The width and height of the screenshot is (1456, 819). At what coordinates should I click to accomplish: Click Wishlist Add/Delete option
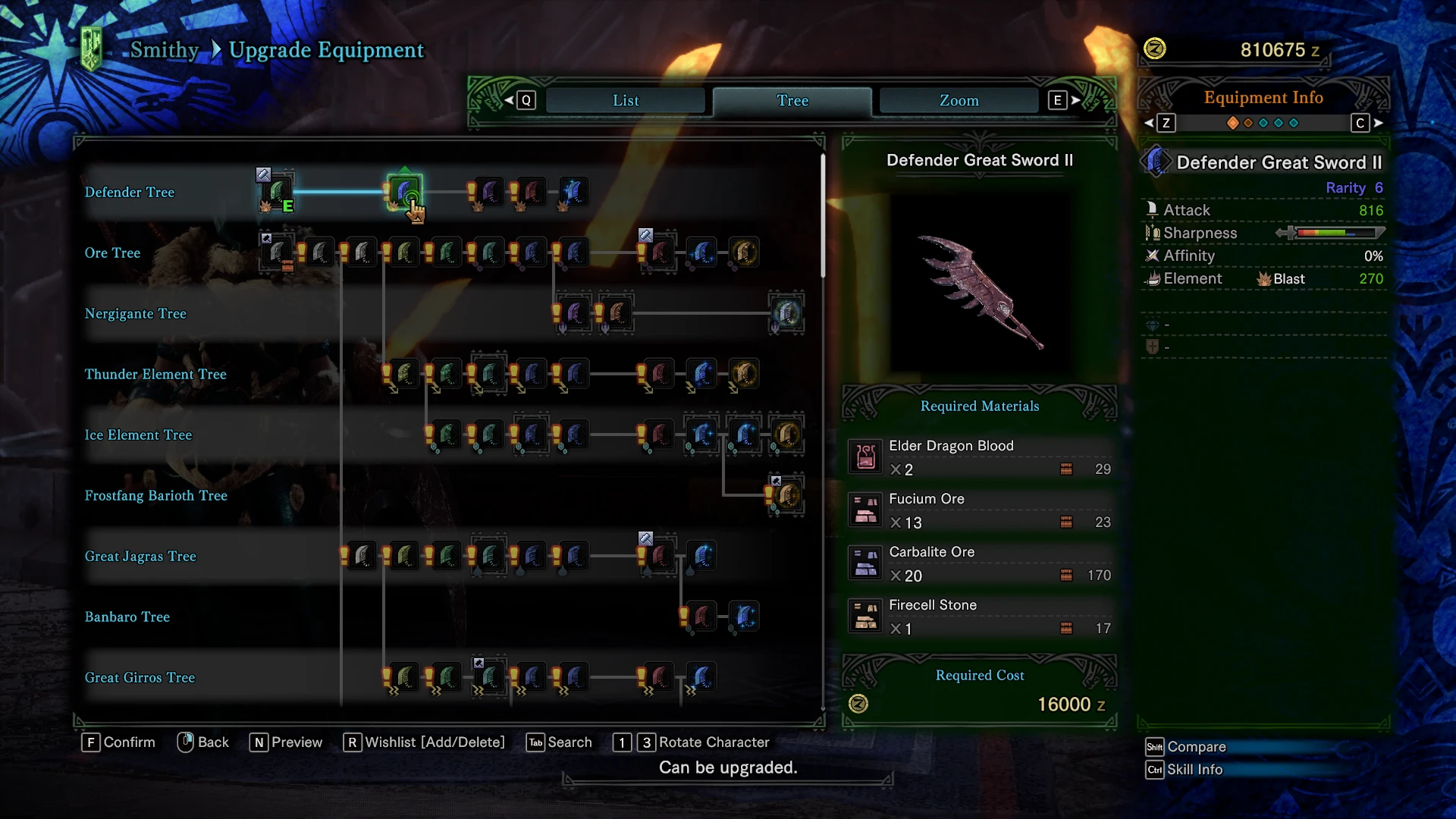pos(424,742)
